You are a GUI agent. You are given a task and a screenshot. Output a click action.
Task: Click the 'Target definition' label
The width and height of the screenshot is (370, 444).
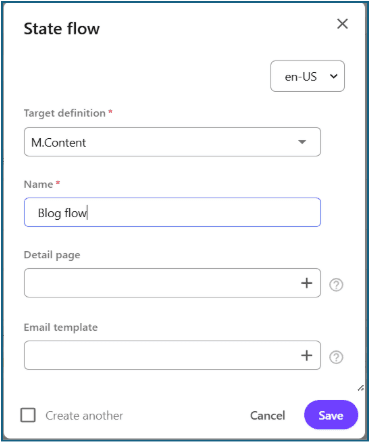click(x=65, y=113)
